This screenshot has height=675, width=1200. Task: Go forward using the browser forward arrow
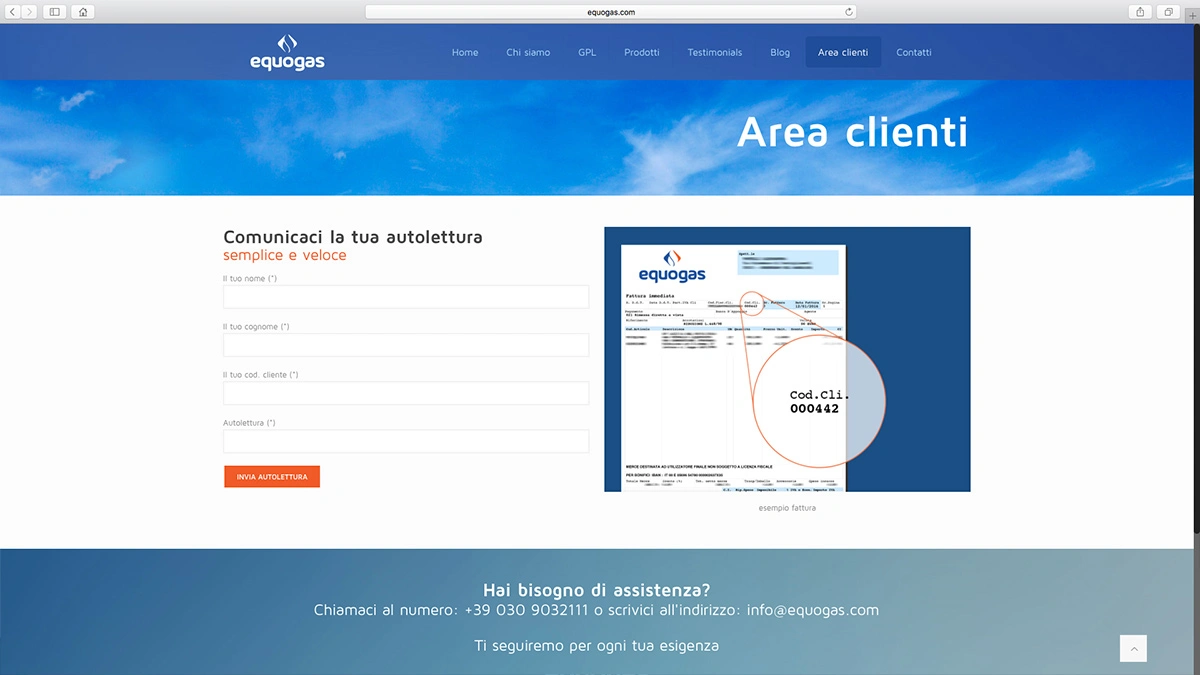point(29,12)
